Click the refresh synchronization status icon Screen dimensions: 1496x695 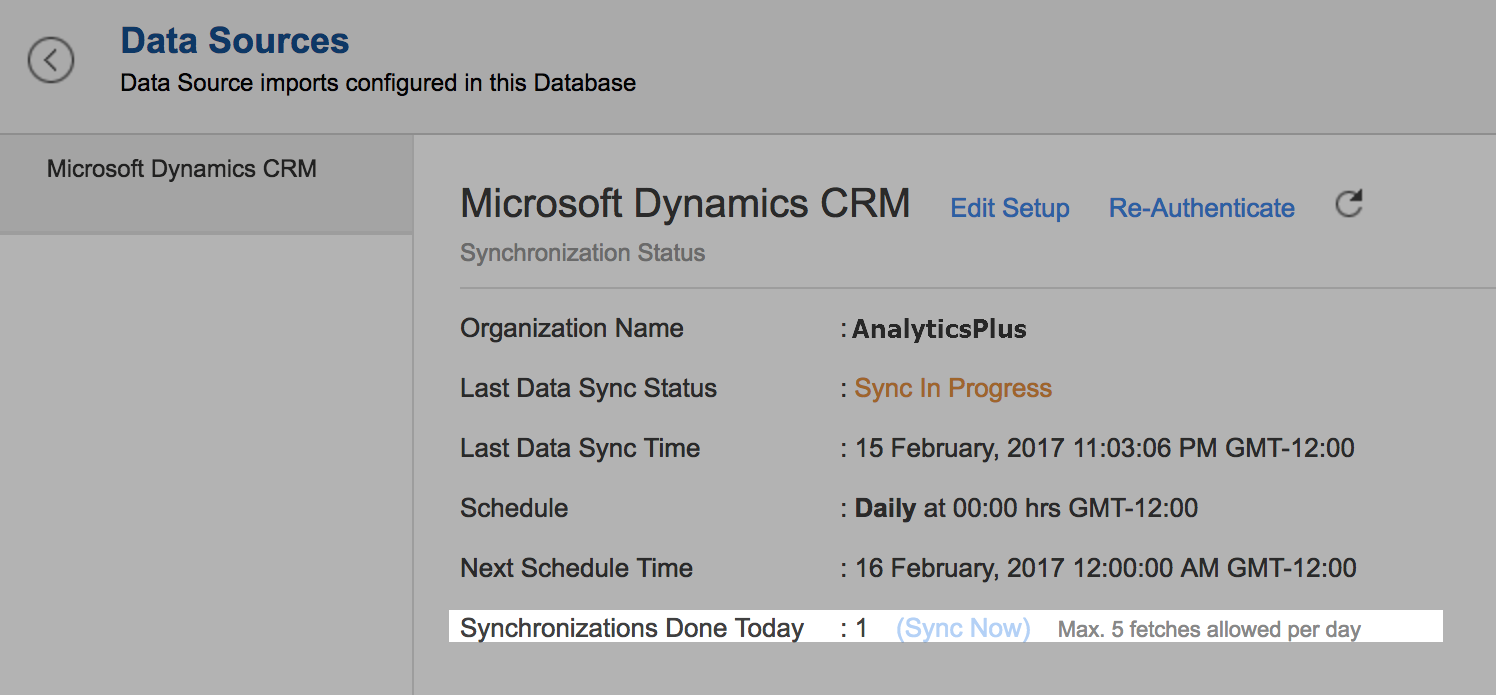coord(1349,205)
